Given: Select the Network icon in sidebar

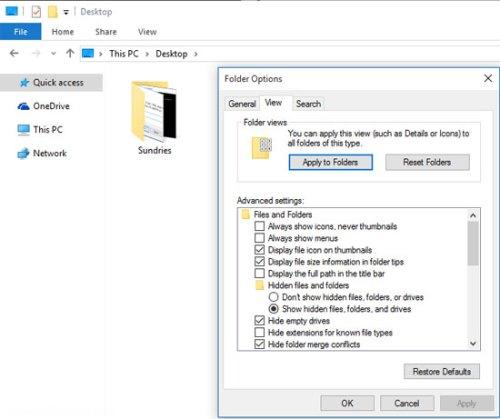Looking at the screenshot, I should click(23, 153).
